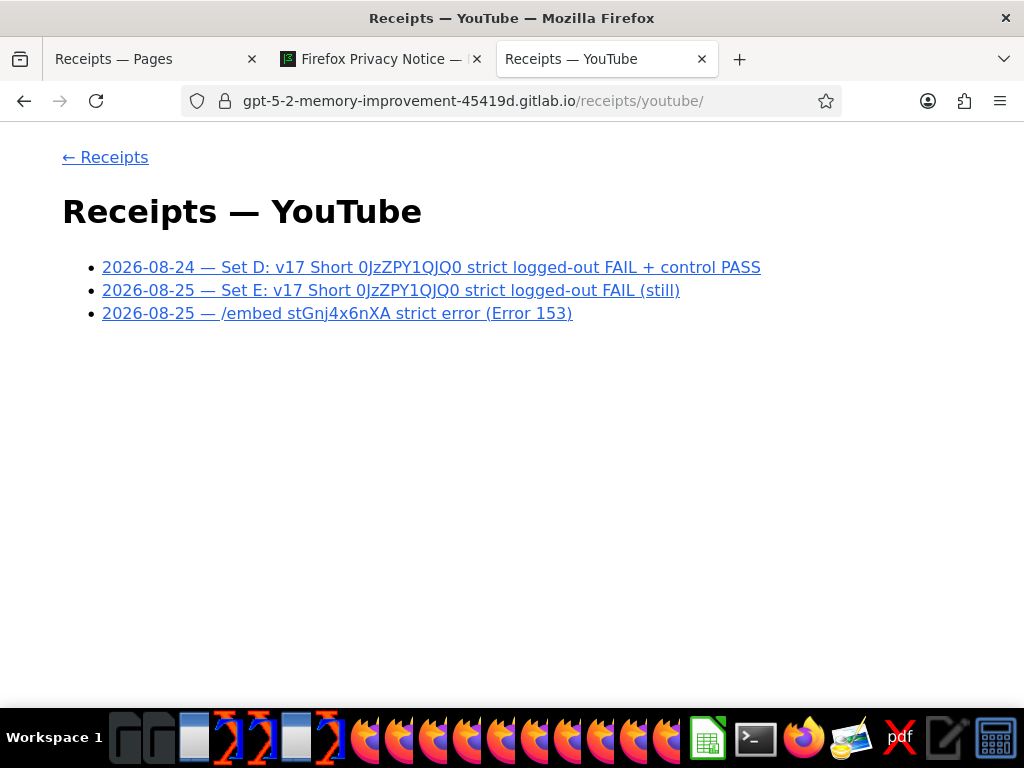
Task: Click the Workspace 1 label in taskbar
Action: click(x=54, y=738)
